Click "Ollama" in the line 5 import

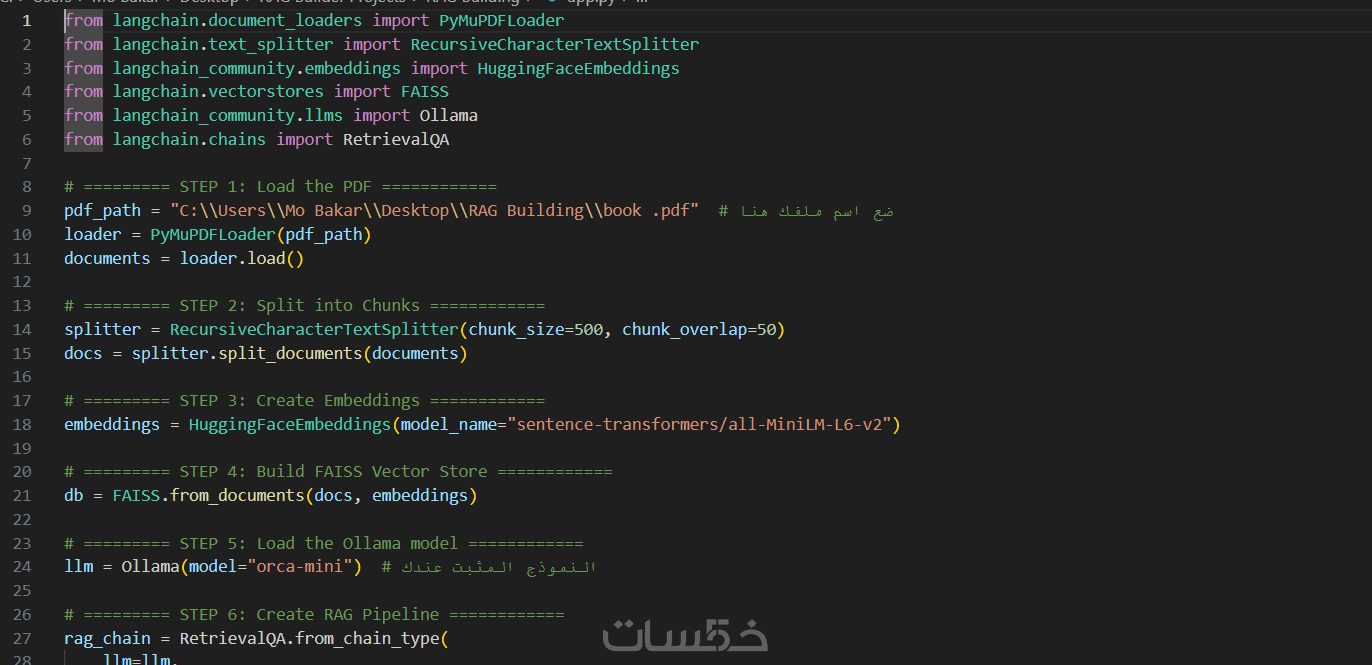point(448,115)
